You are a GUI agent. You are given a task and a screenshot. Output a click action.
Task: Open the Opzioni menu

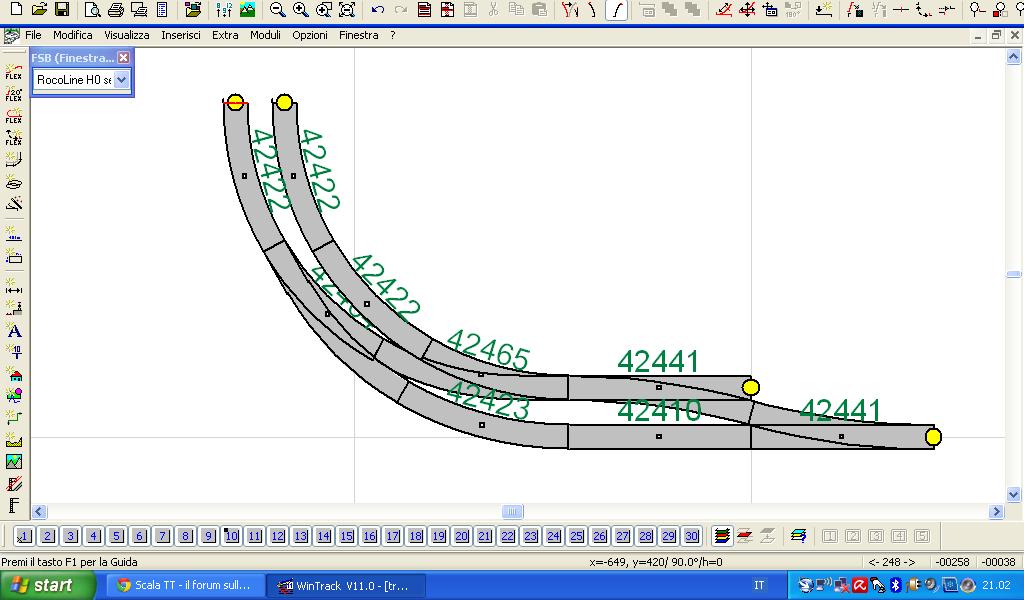[310, 35]
